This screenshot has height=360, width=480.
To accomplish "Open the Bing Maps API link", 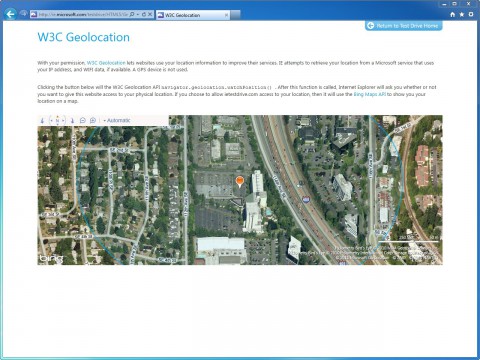I will [x=369, y=94].
